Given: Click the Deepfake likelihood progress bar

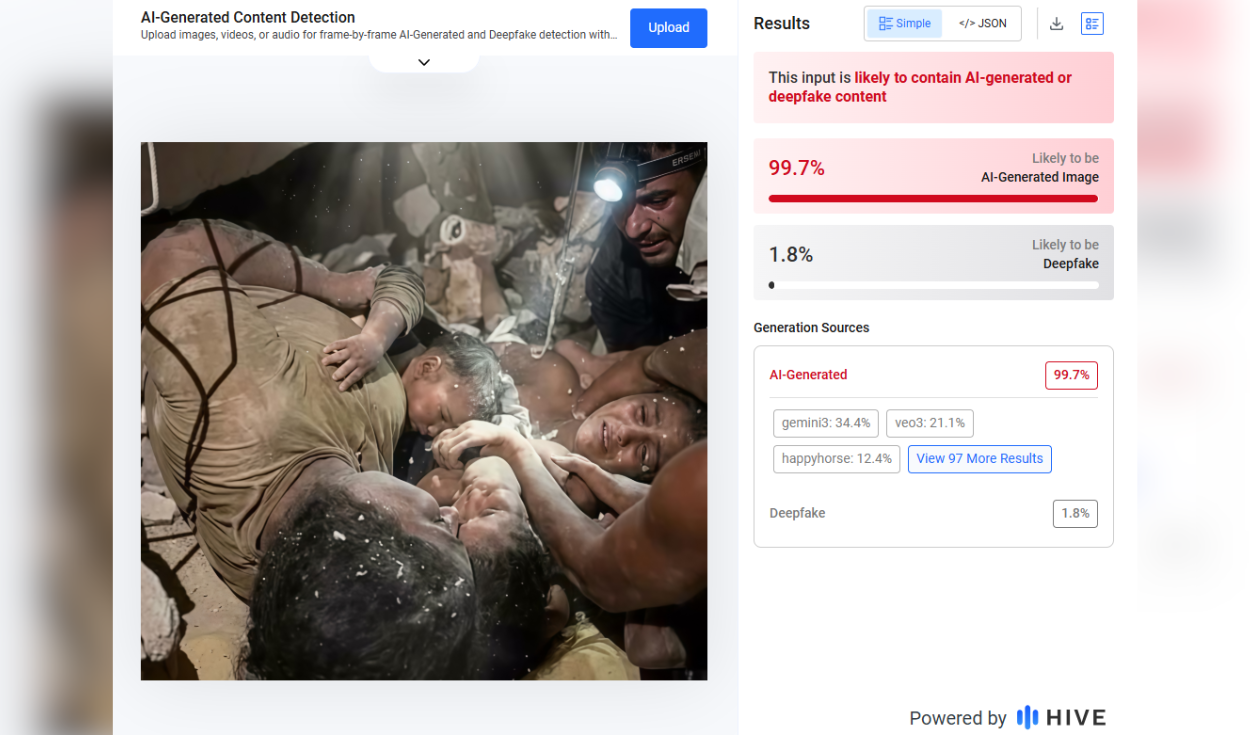Looking at the screenshot, I should 933,285.
